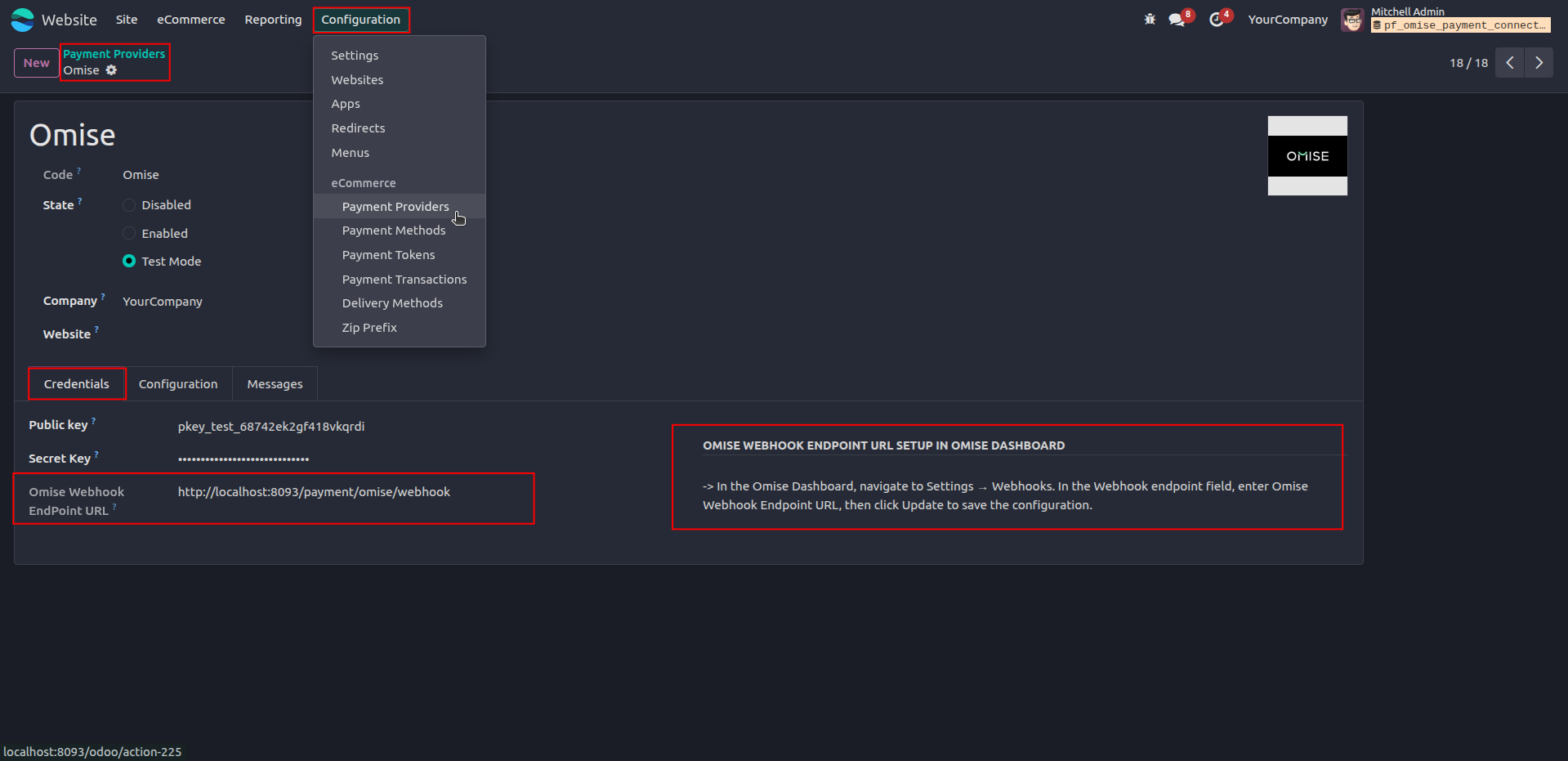Open the conversations chat icon
Image resolution: width=1568 pixels, height=761 pixels.
tap(1177, 20)
